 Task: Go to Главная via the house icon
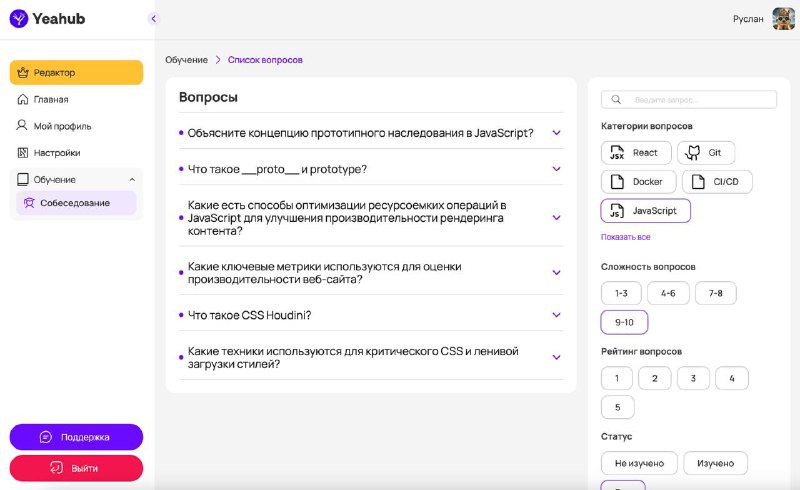pos(23,99)
